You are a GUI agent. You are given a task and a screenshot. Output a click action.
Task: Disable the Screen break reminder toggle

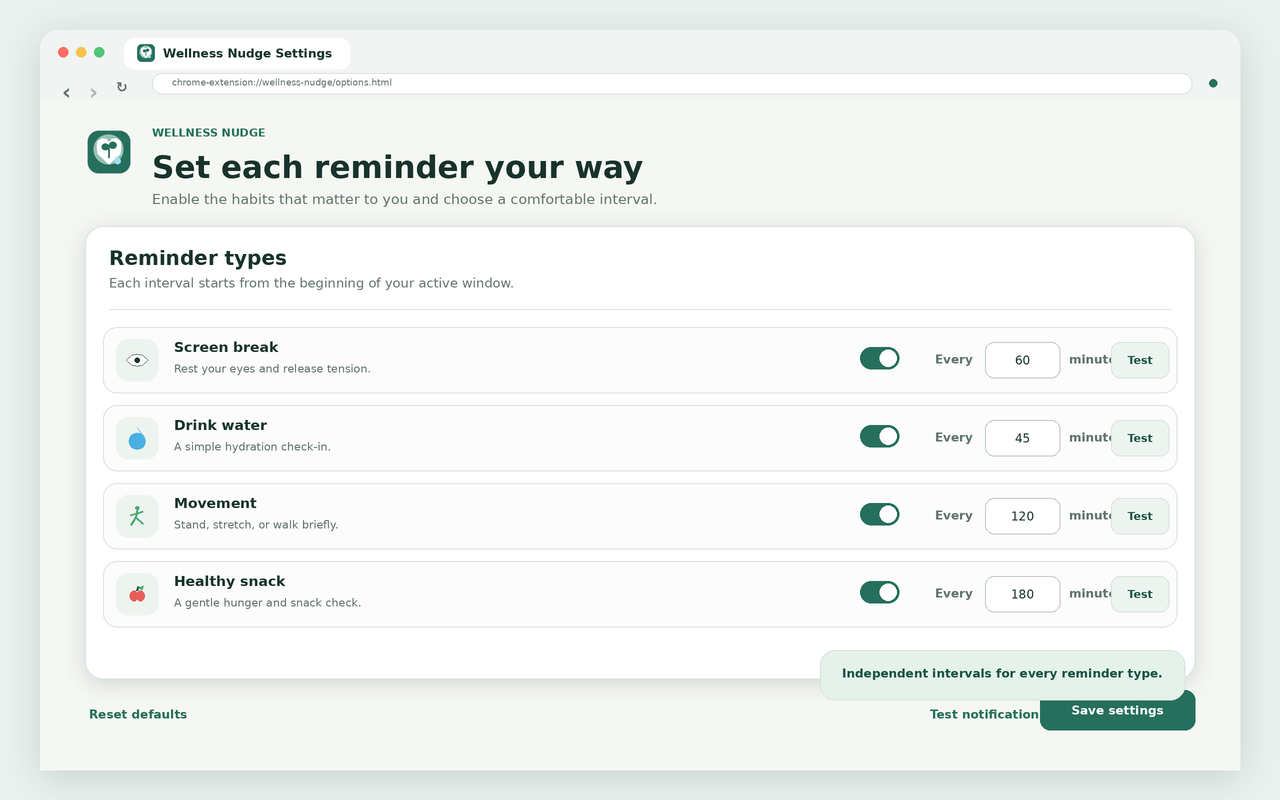click(880, 358)
